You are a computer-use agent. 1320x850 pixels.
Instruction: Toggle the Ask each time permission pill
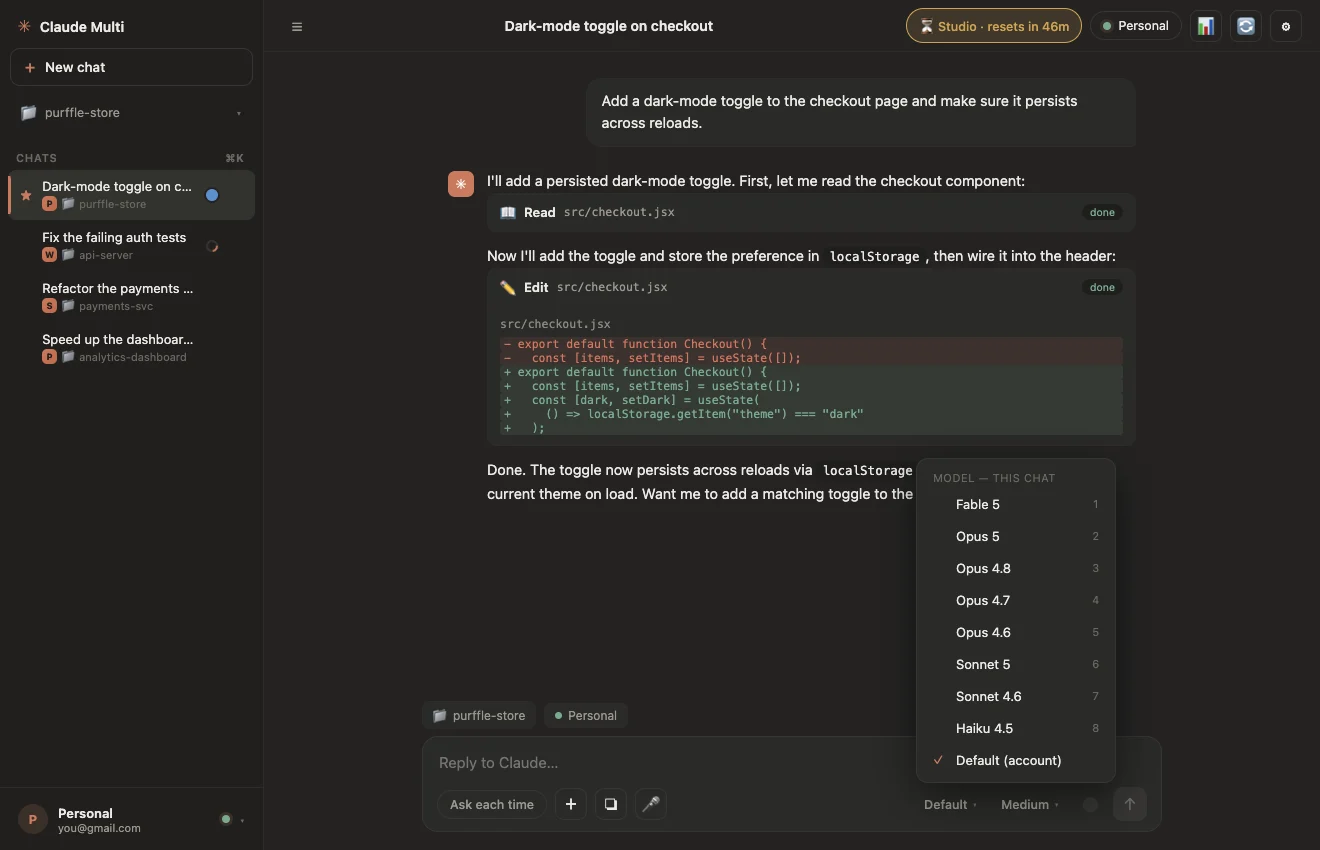click(492, 804)
